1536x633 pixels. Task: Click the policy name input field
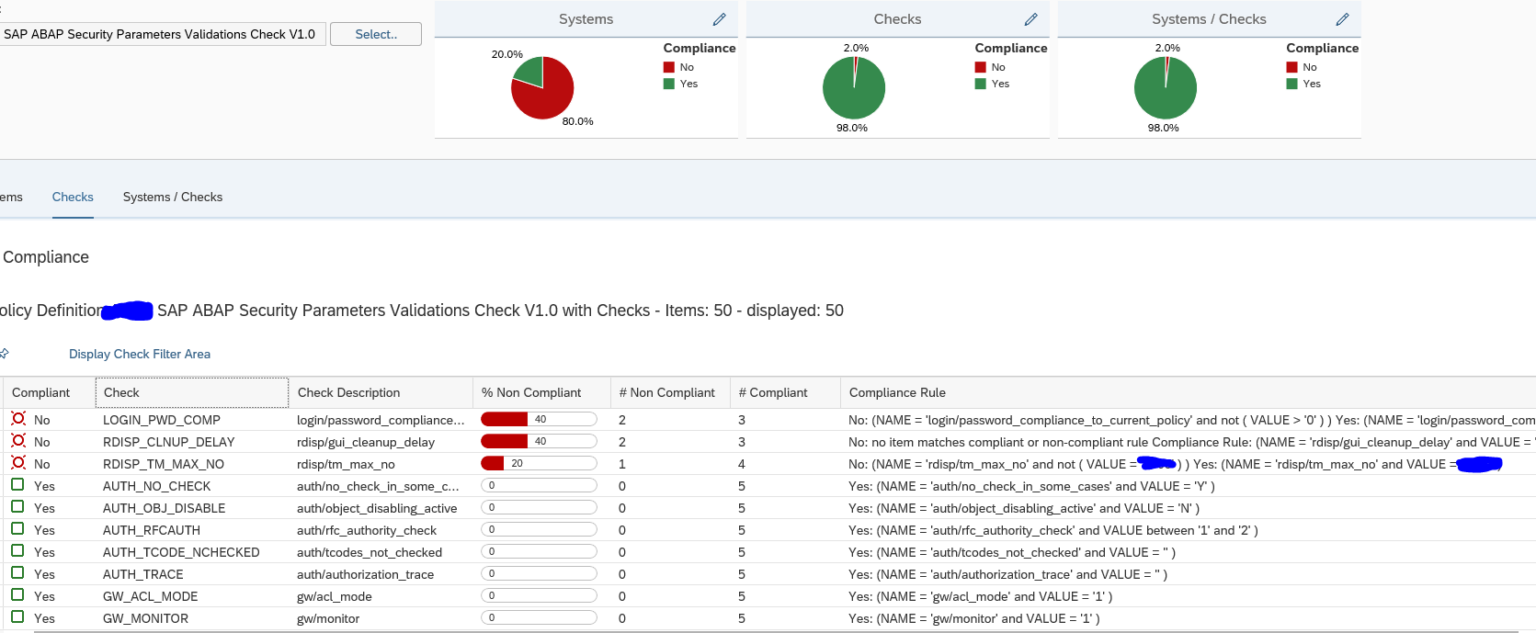[160, 33]
